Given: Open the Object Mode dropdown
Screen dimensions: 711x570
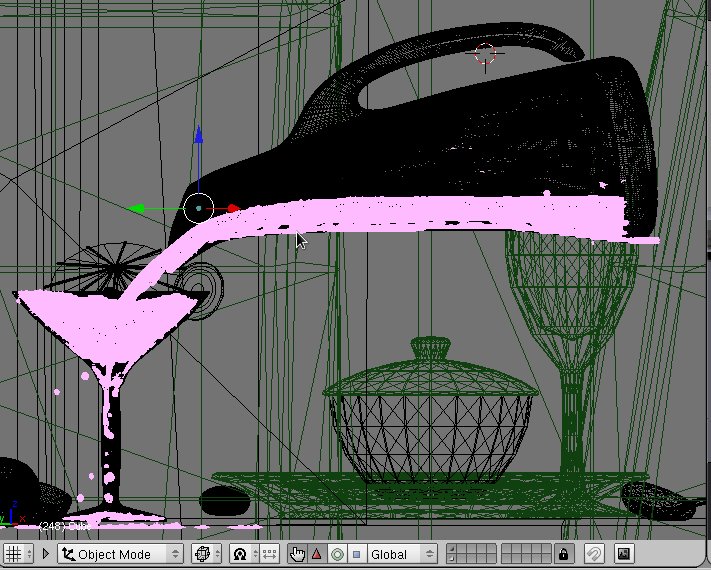Looking at the screenshot, I should 120,554.
